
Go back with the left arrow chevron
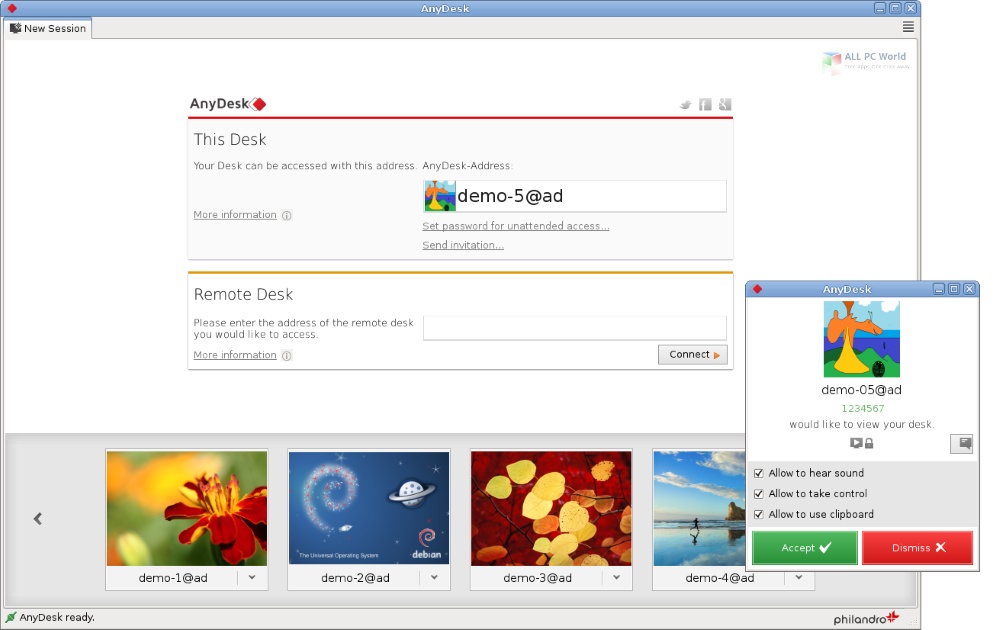click(38, 518)
